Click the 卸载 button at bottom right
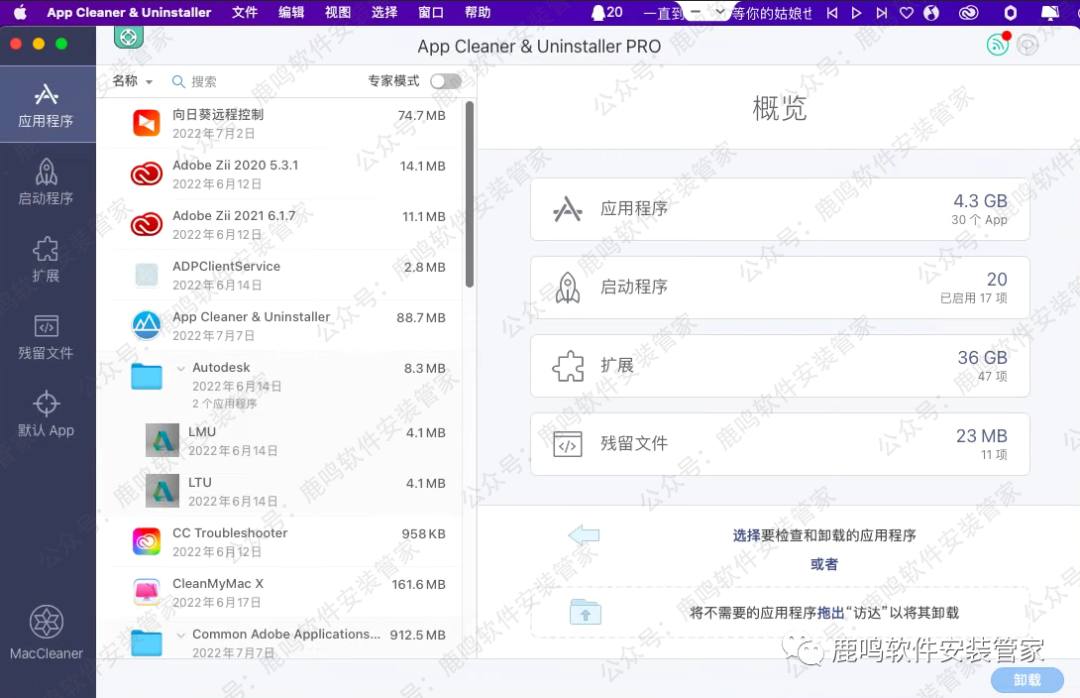The height and width of the screenshot is (698, 1080). (x=1026, y=680)
